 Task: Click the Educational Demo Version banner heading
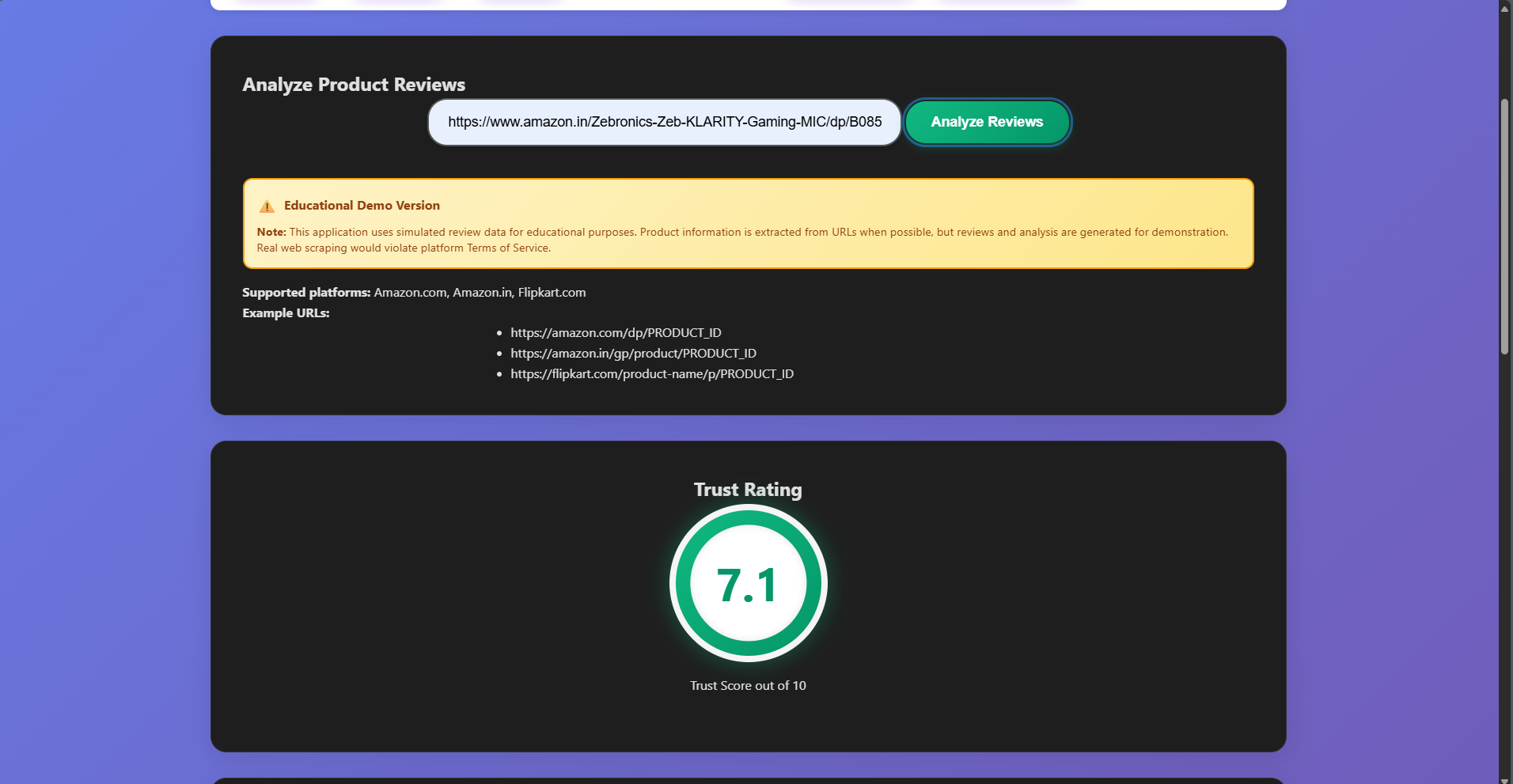(x=362, y=205)
